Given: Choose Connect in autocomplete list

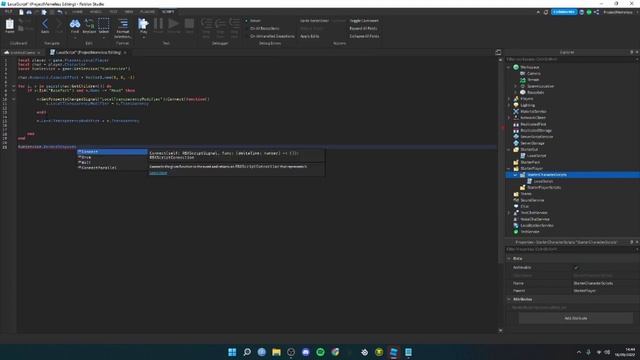Looking at the screenshot, I should click(112, 151).
